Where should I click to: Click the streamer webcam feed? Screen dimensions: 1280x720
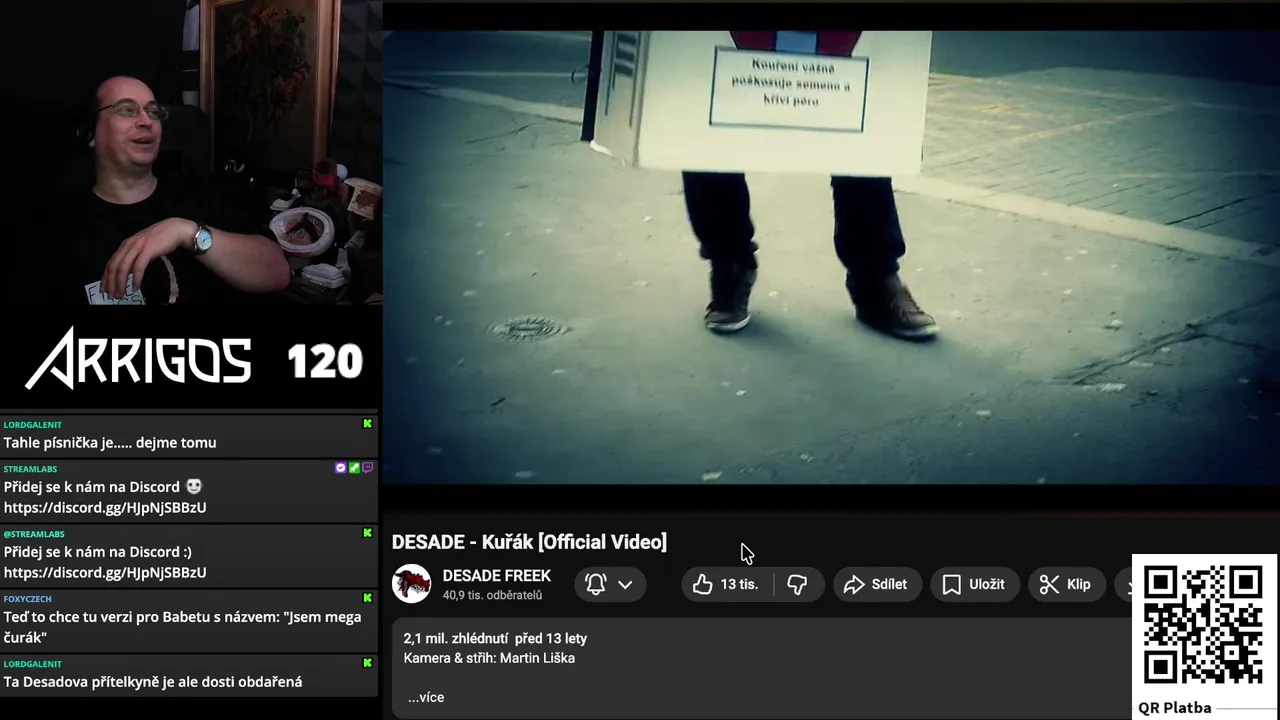pos(190,152)
